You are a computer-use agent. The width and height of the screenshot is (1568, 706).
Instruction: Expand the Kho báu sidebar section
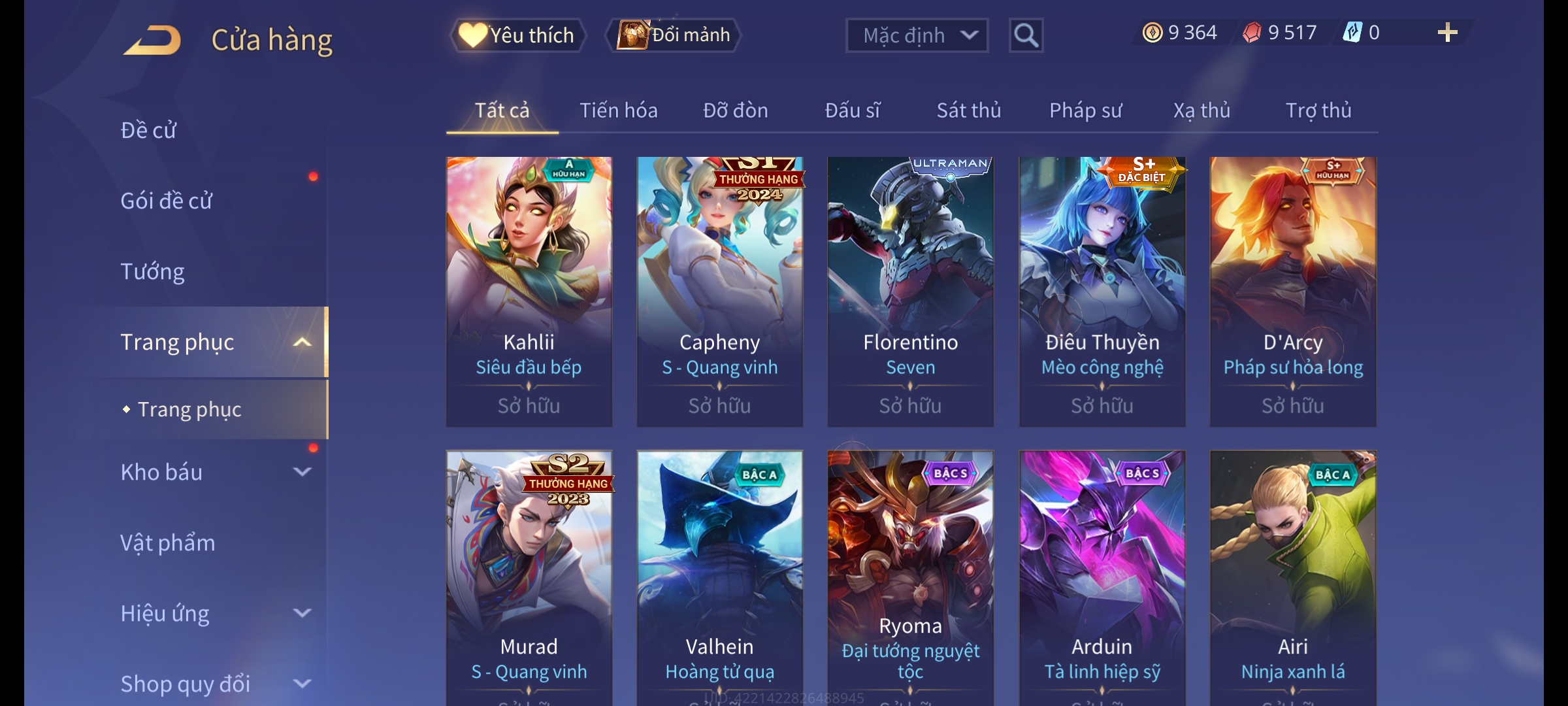pyautogui.click(x=302, y=472)
